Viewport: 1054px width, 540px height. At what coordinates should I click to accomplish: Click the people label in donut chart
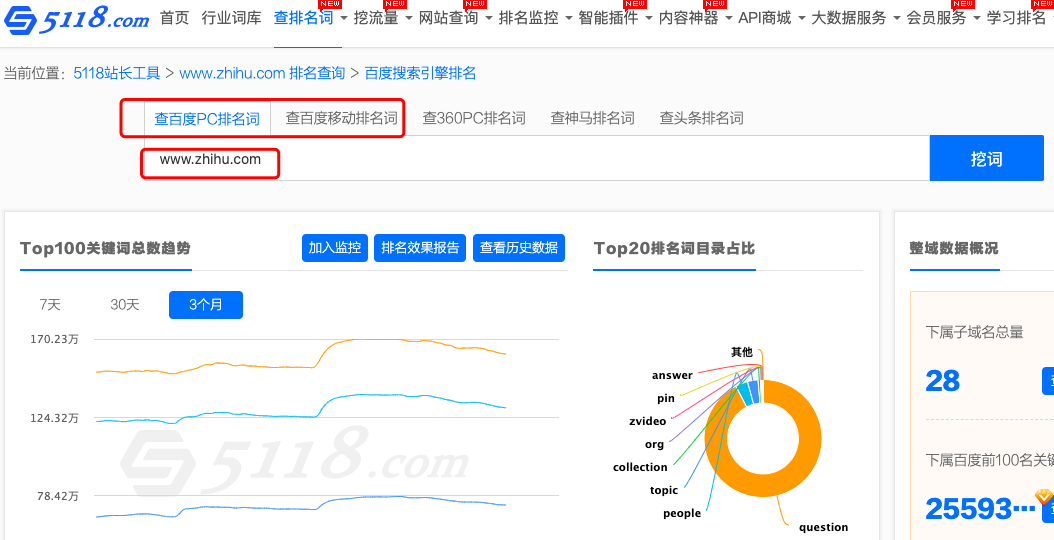pyautogui.click(x=682, y=513)
